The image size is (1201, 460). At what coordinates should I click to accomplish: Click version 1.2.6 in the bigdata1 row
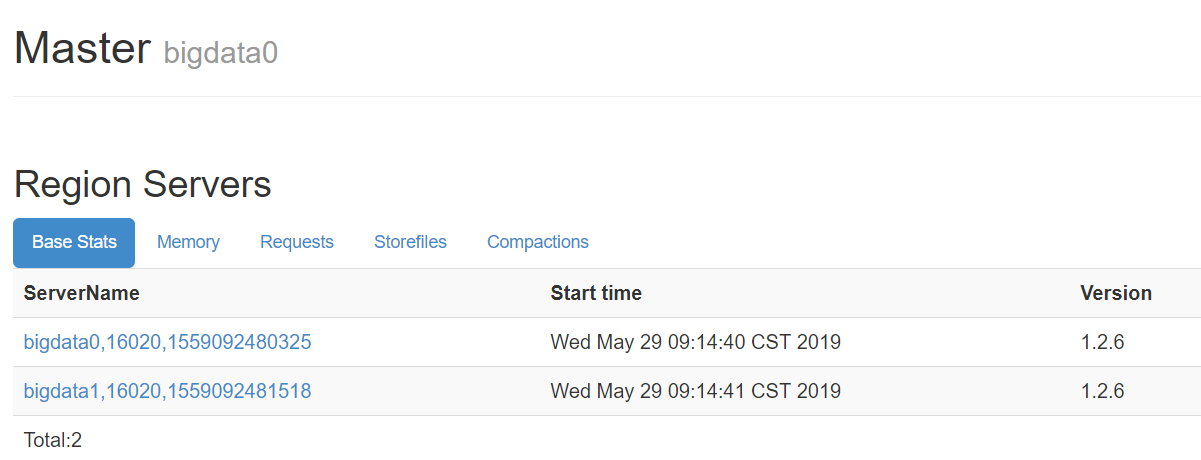tap(1103, 391)
